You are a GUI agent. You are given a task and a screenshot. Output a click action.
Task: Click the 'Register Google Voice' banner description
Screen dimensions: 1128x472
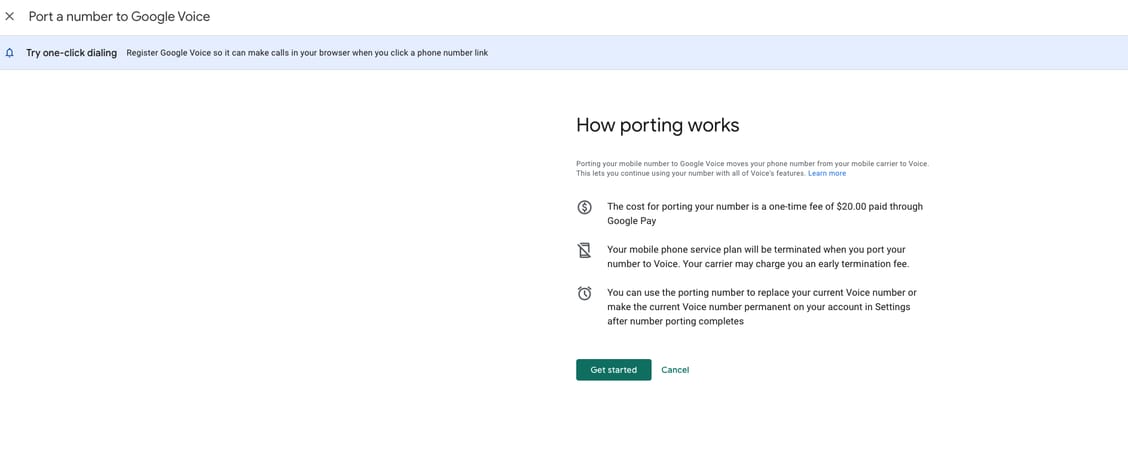pos(307,53)
